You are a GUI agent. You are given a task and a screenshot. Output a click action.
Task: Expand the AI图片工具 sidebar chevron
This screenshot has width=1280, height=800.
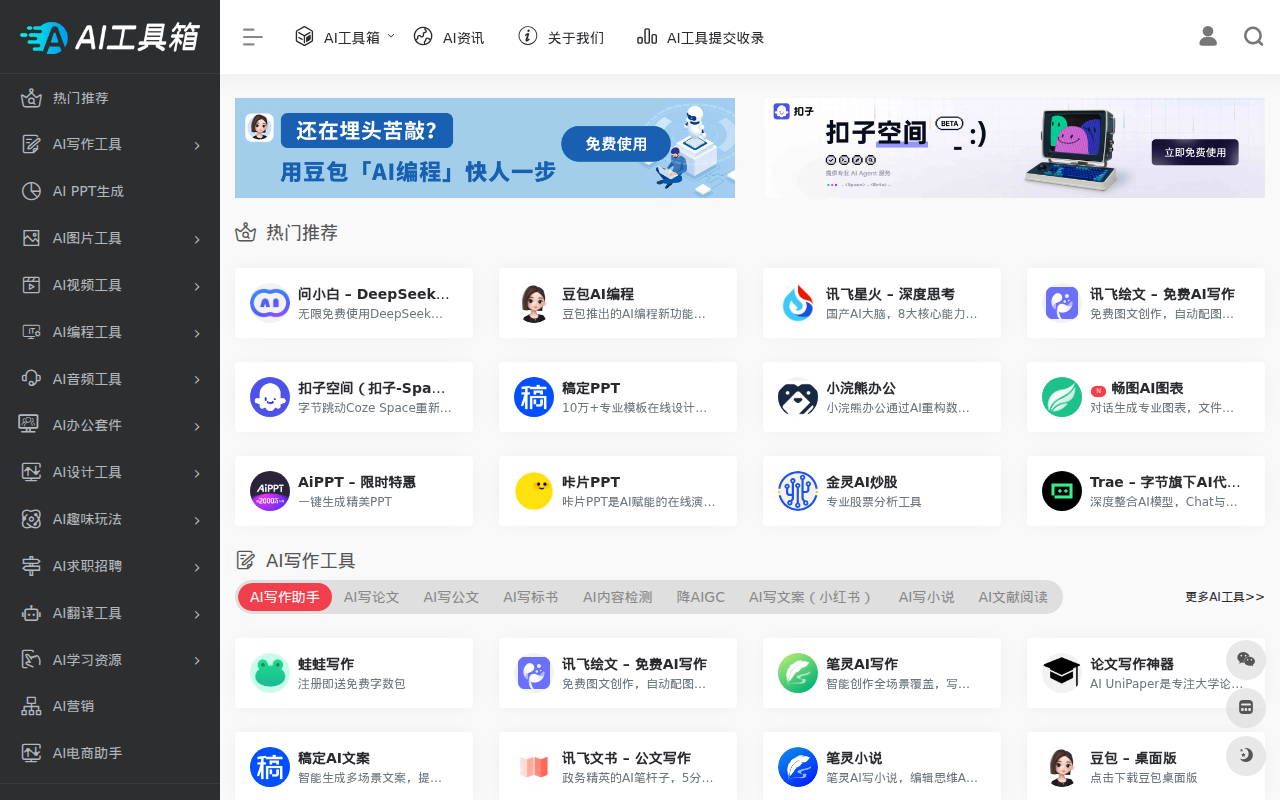click(197, 239)
